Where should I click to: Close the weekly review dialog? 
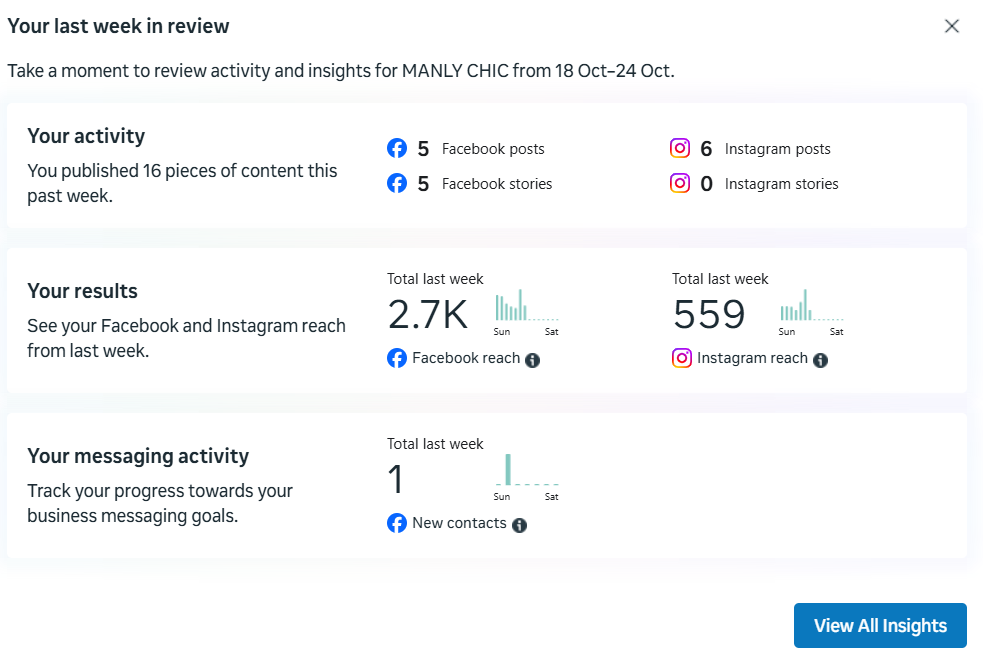(952, 26)
